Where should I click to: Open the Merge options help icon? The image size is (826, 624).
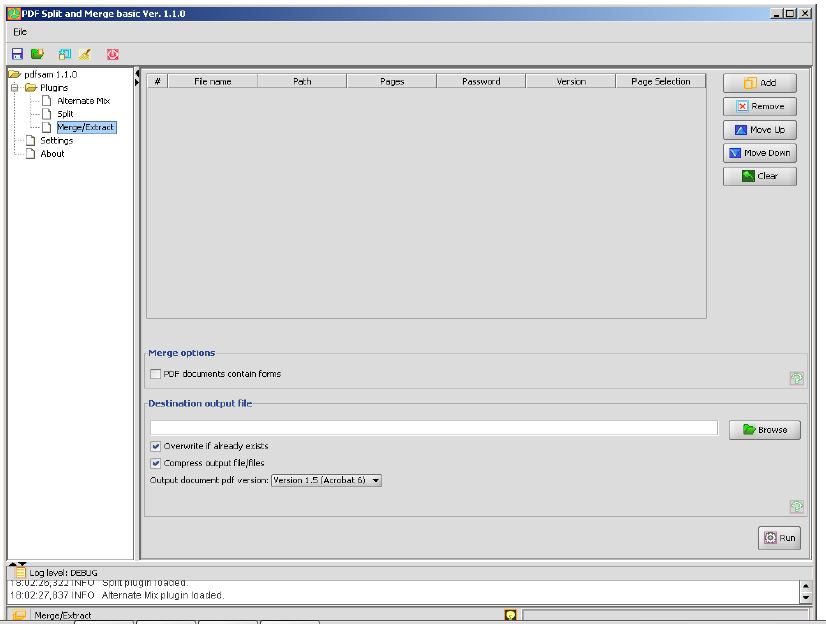click(x=796, y=378)
